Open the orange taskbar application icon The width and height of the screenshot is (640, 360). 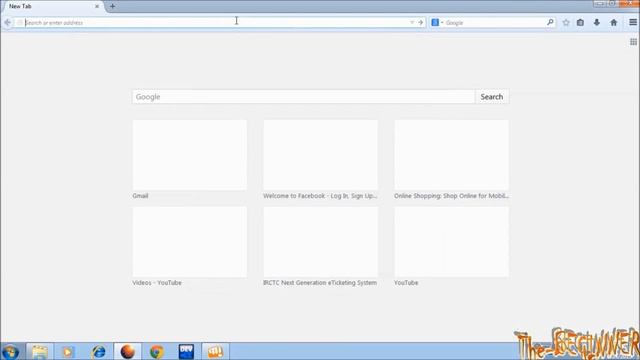click(215, 351)
